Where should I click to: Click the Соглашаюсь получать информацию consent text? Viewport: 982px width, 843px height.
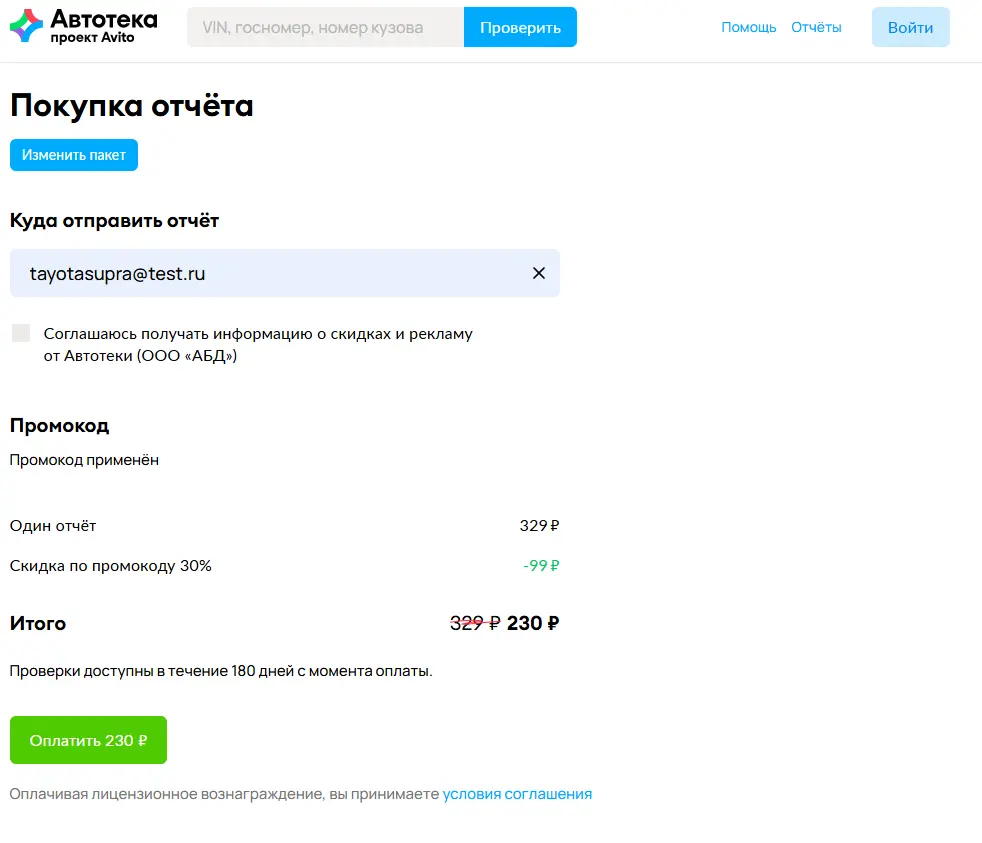point(258,344)
